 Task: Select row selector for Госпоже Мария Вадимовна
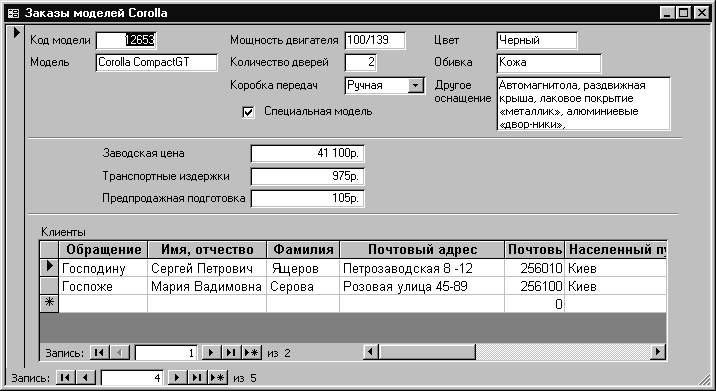coord(49,285)
